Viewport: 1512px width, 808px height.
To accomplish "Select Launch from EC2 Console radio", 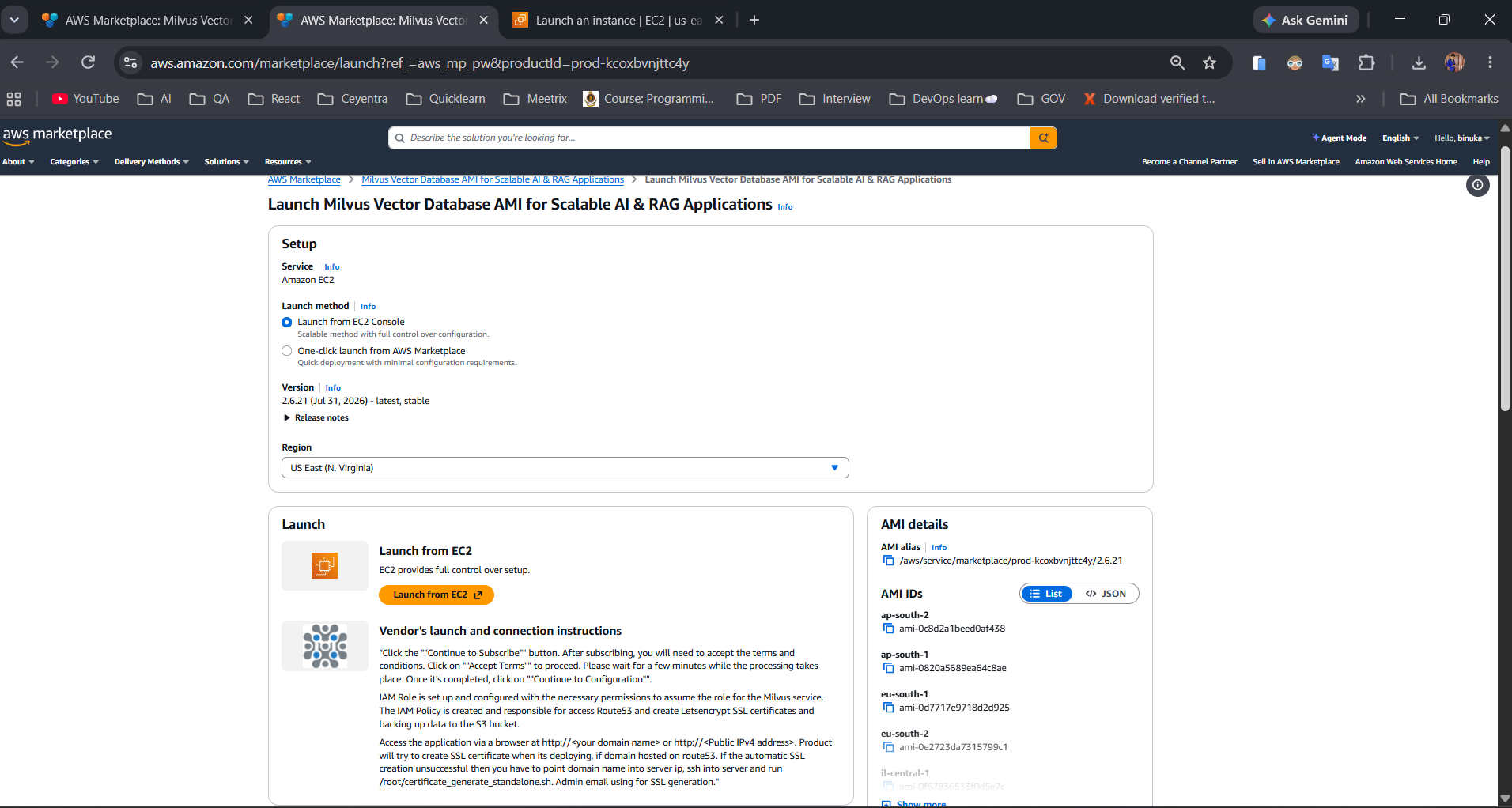I will (x=287, y=322).
